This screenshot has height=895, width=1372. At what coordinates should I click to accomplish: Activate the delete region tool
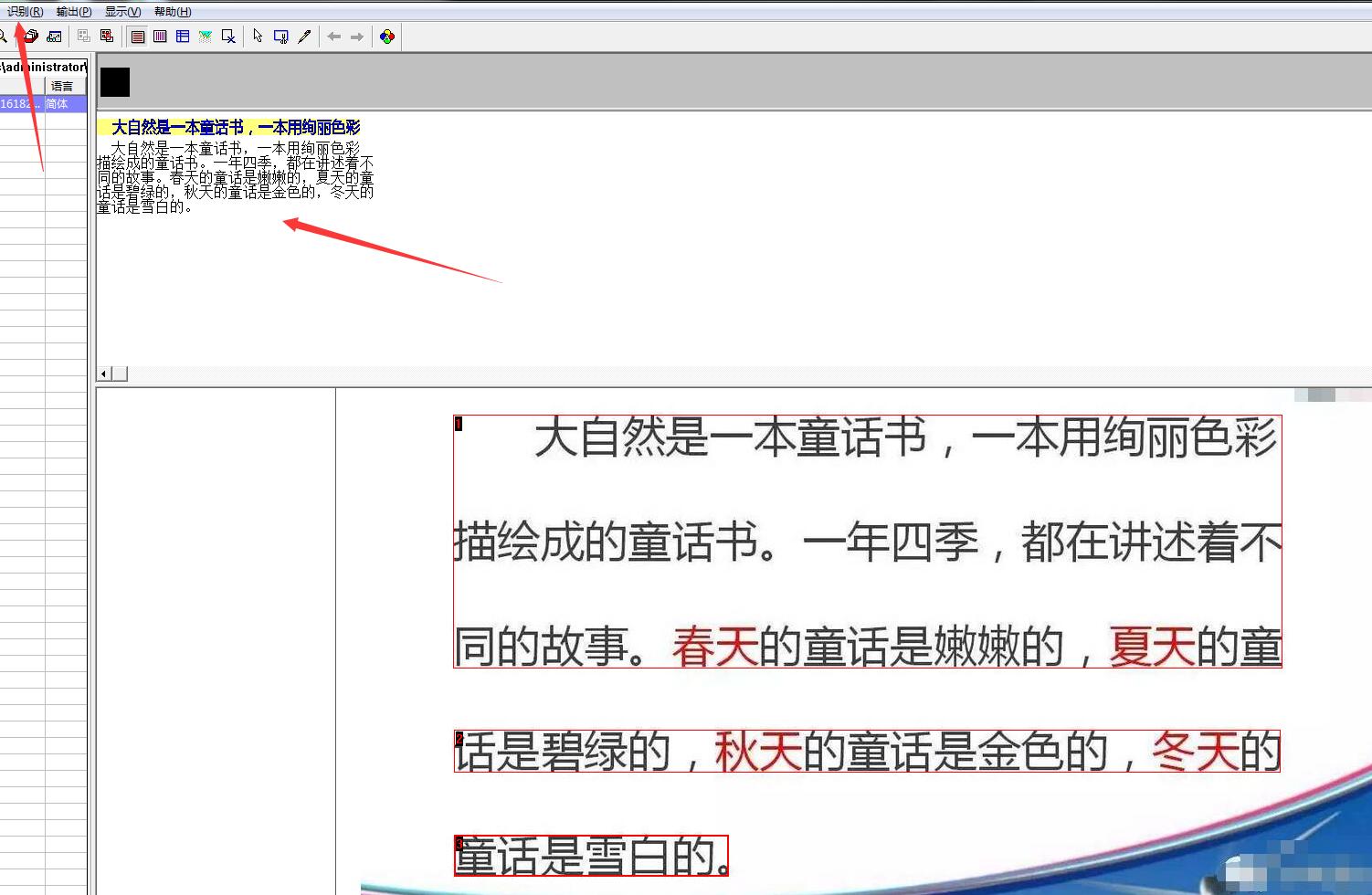pyautogui.click(x=228, y=36)
